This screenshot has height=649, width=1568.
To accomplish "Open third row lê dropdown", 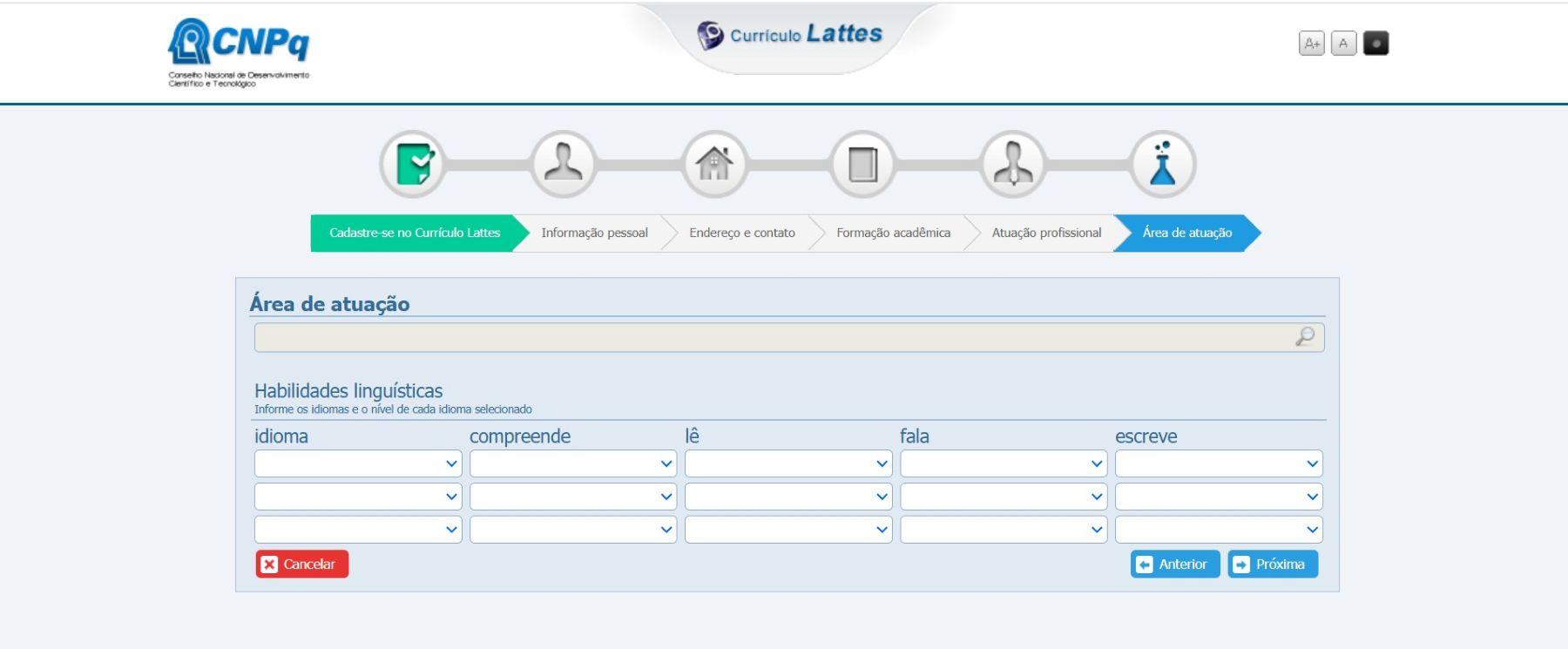I will tap(788, 530).
